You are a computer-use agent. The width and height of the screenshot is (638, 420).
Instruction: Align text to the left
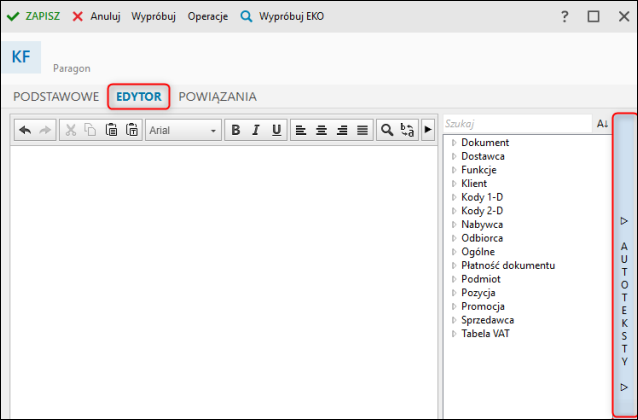tap(301, 130)
